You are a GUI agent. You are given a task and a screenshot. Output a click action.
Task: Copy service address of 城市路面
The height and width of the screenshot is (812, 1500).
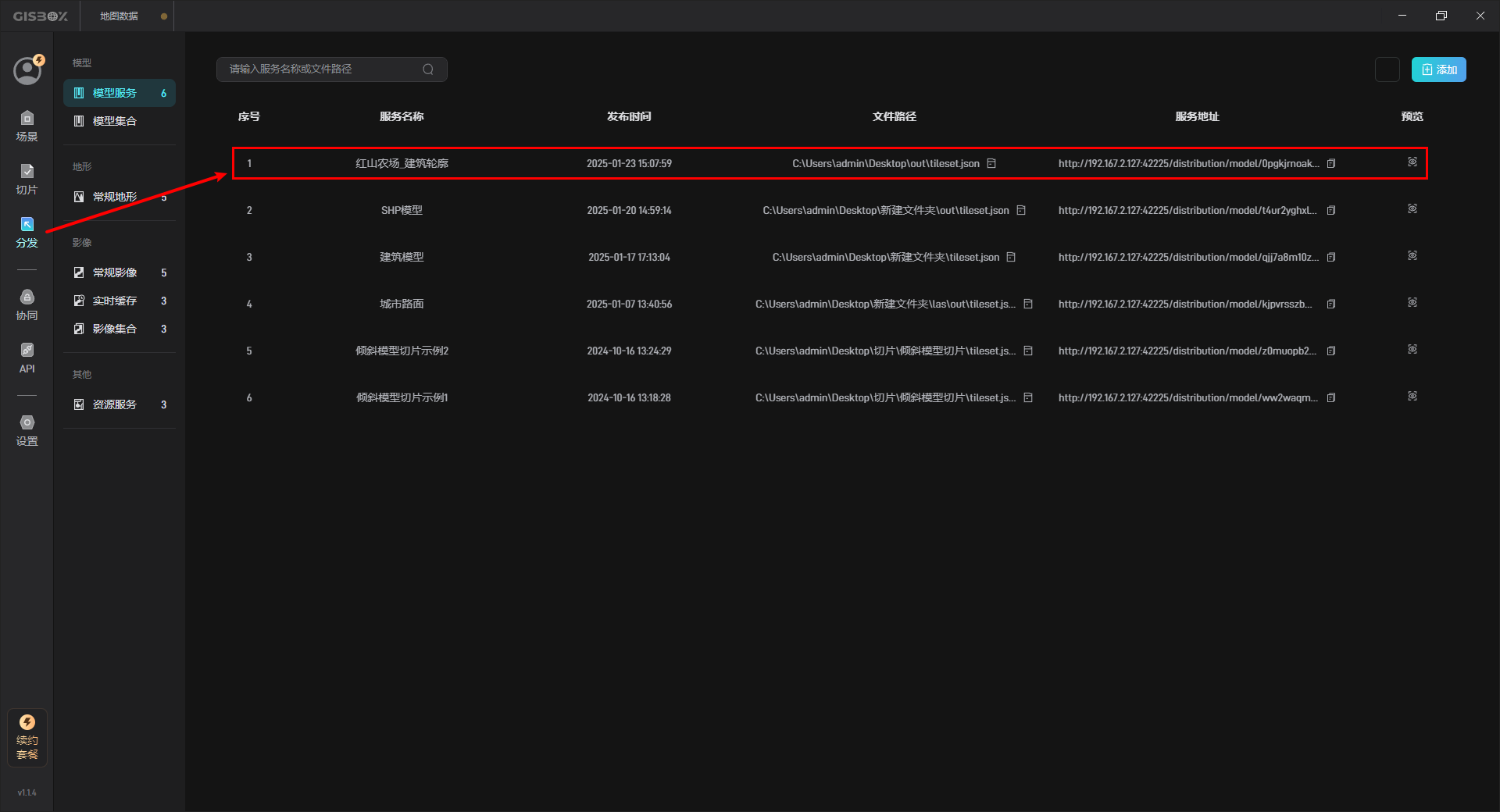pos(1331,304)
